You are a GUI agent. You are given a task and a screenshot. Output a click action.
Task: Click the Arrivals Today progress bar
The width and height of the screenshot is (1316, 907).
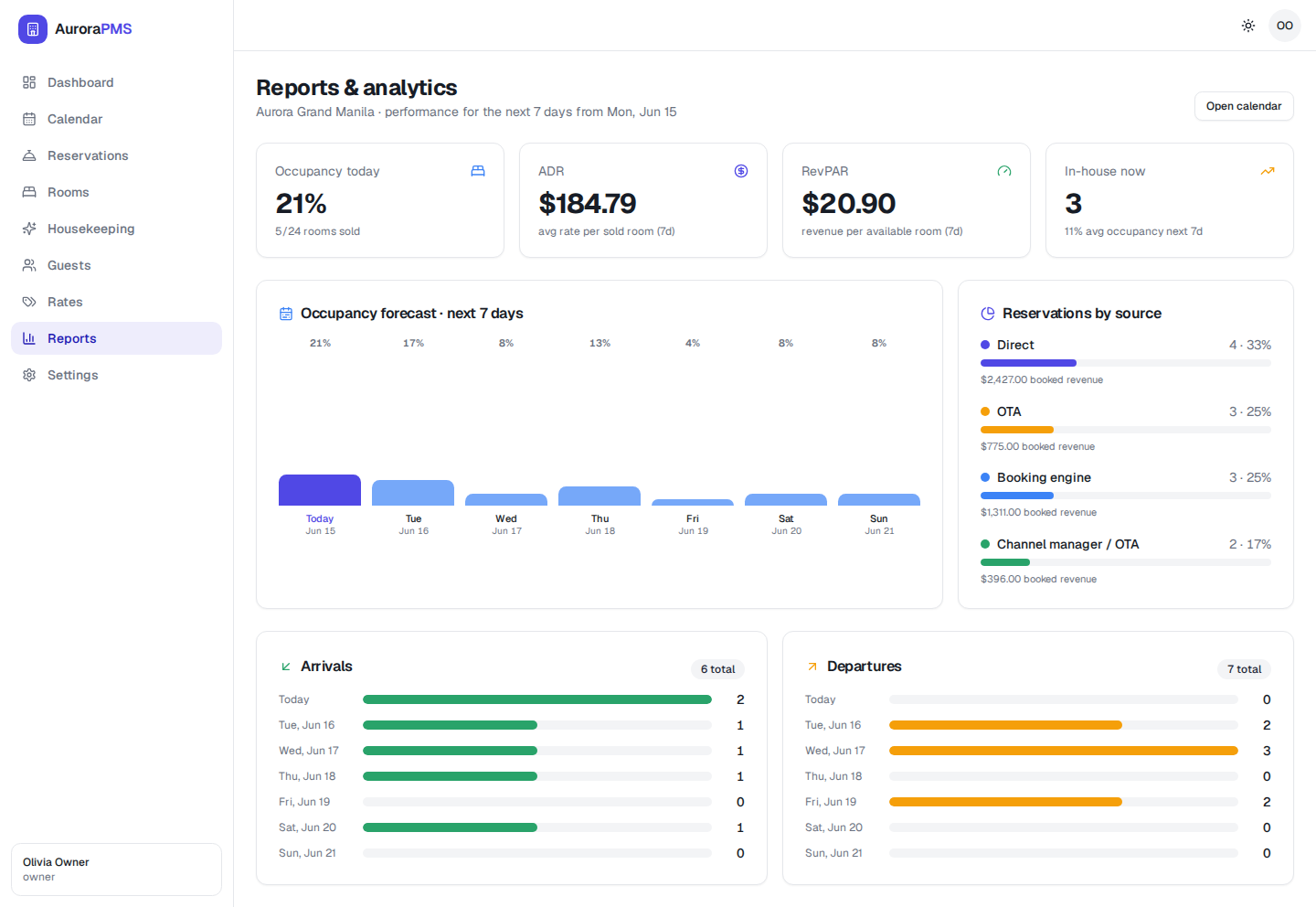[537, 699]
